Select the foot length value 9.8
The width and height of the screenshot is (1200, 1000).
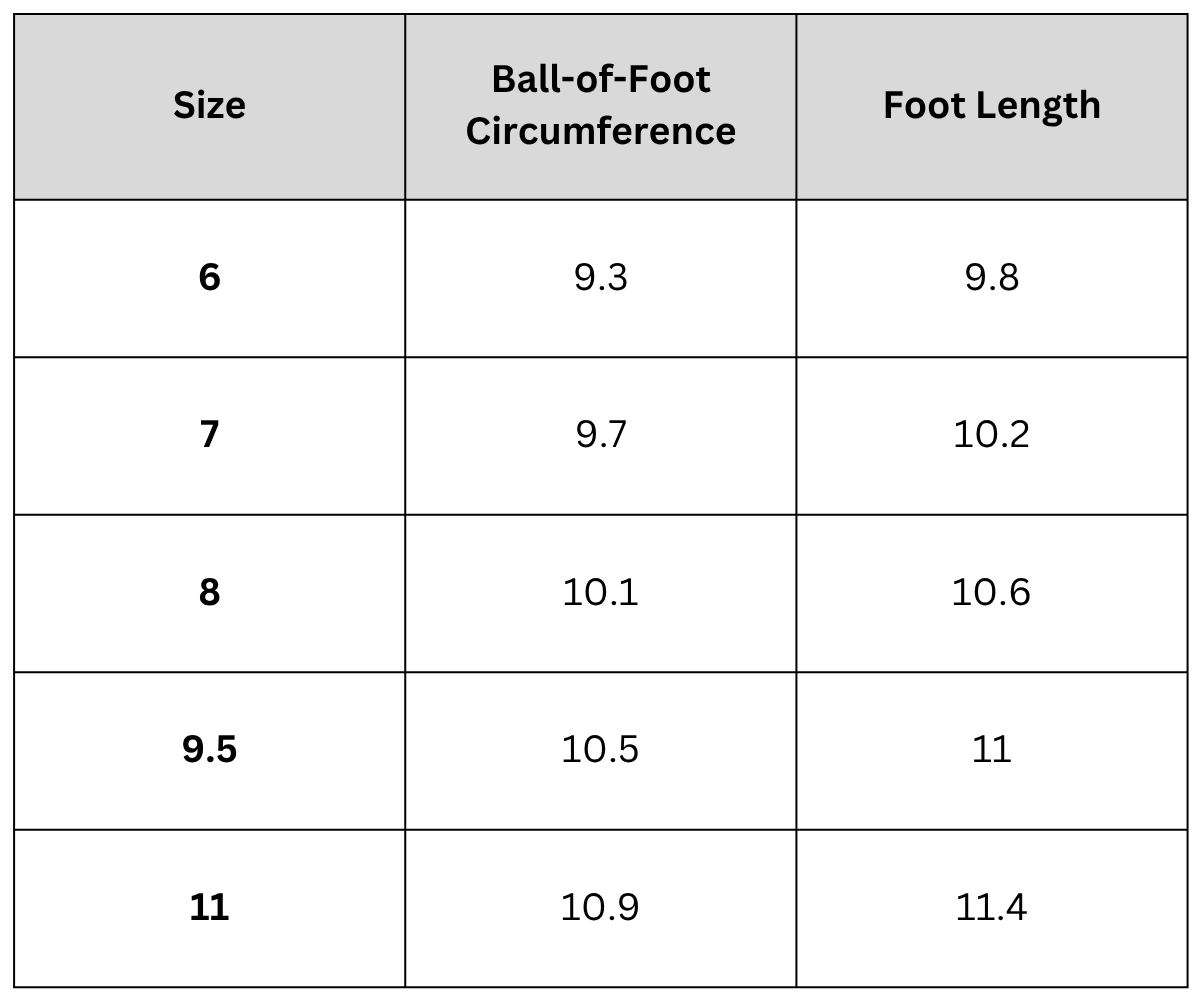pos(992,277)
